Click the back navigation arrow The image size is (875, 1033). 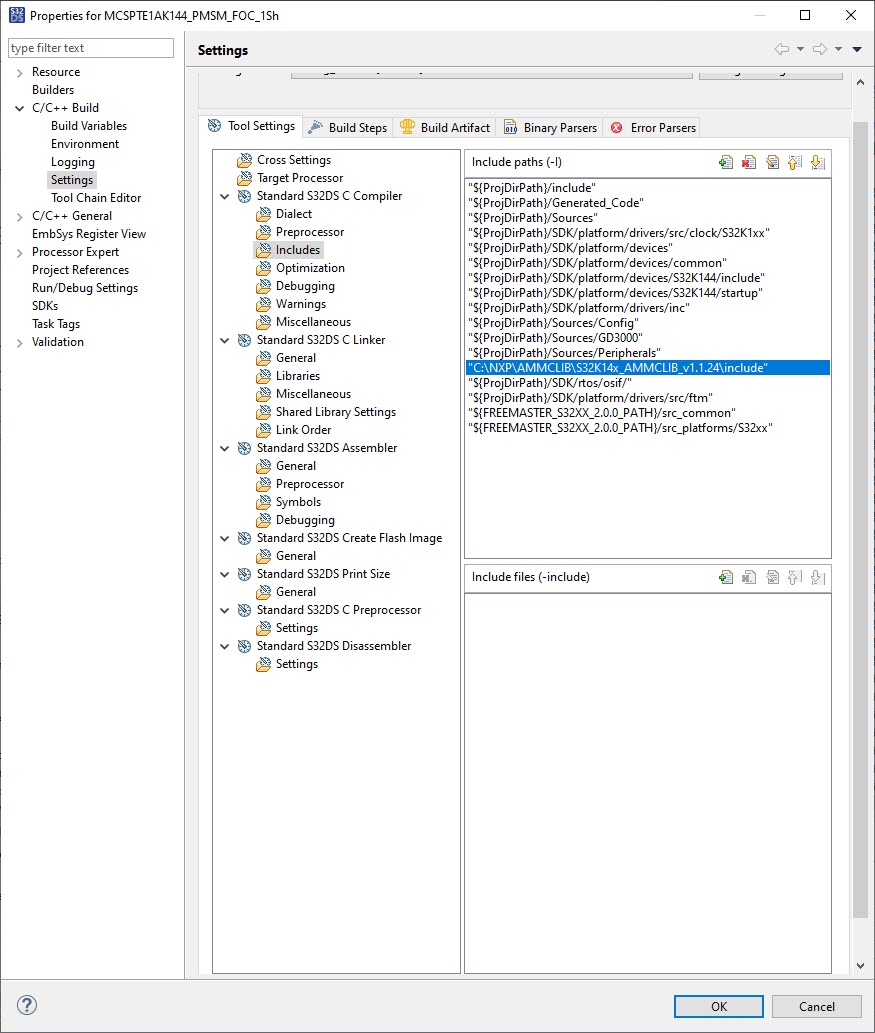(781, 48)
